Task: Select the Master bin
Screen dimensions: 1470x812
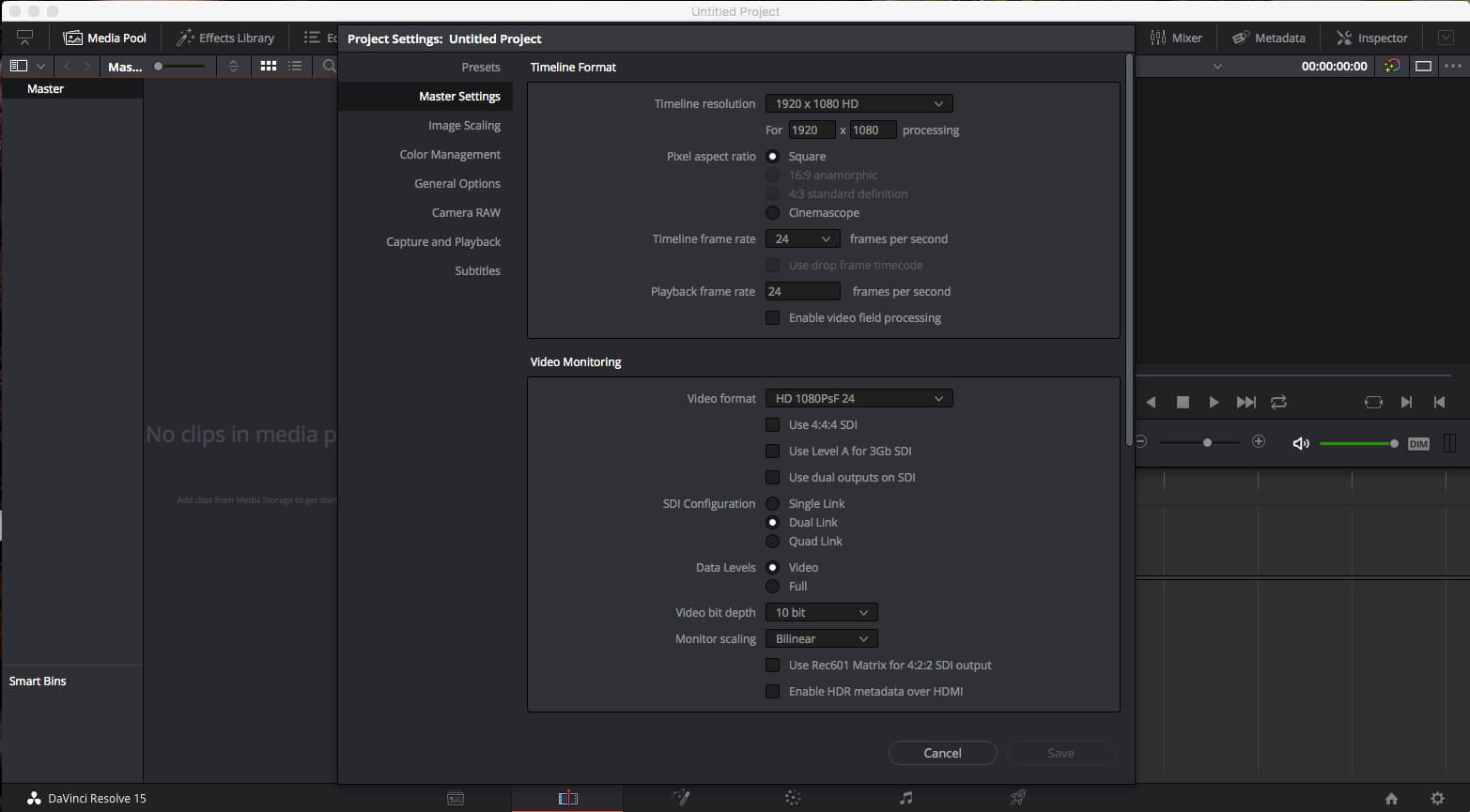Action: [x=72, y=88]
